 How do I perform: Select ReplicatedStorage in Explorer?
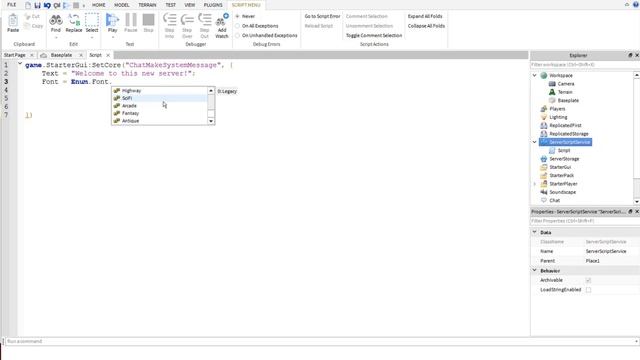569,134
